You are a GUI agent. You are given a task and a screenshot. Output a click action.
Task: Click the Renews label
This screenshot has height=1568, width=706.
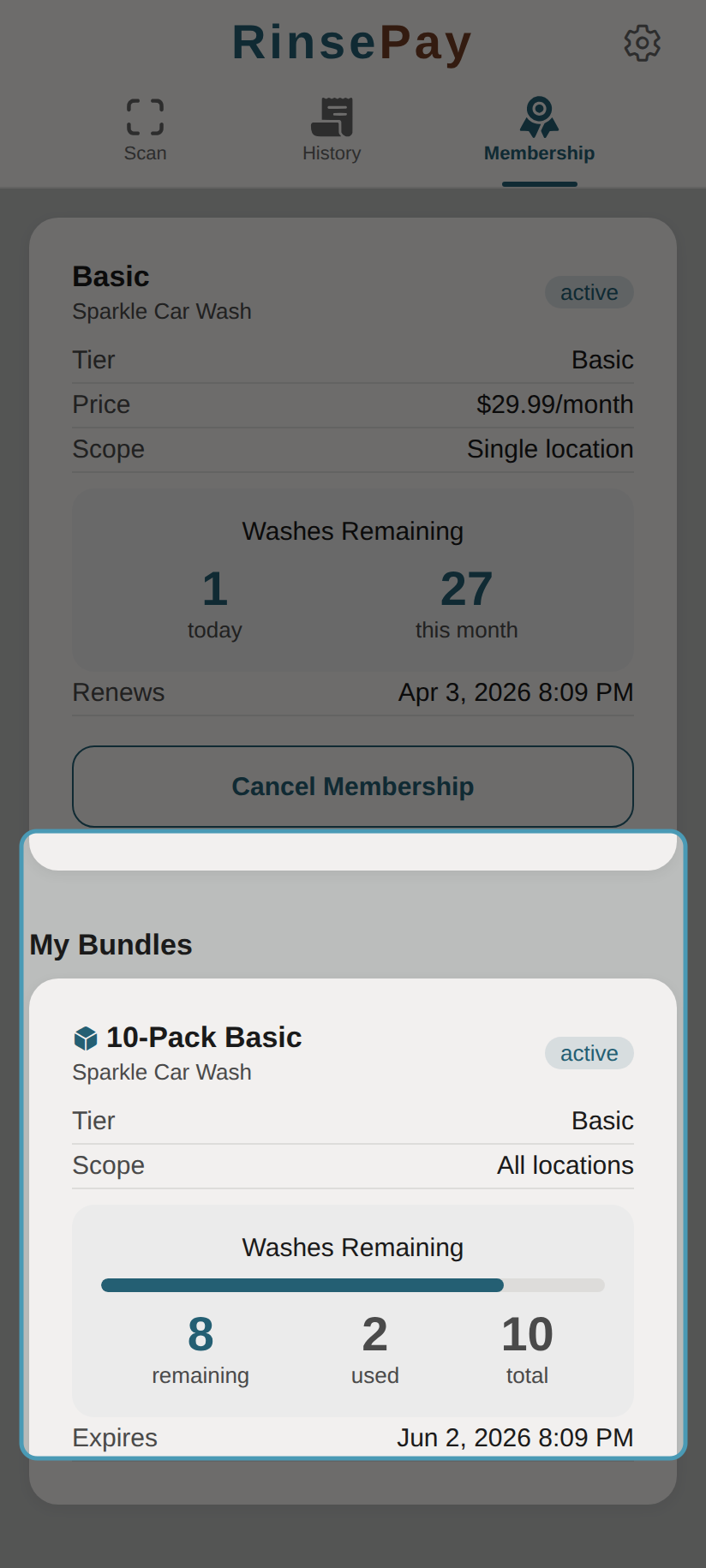(118, 692)
